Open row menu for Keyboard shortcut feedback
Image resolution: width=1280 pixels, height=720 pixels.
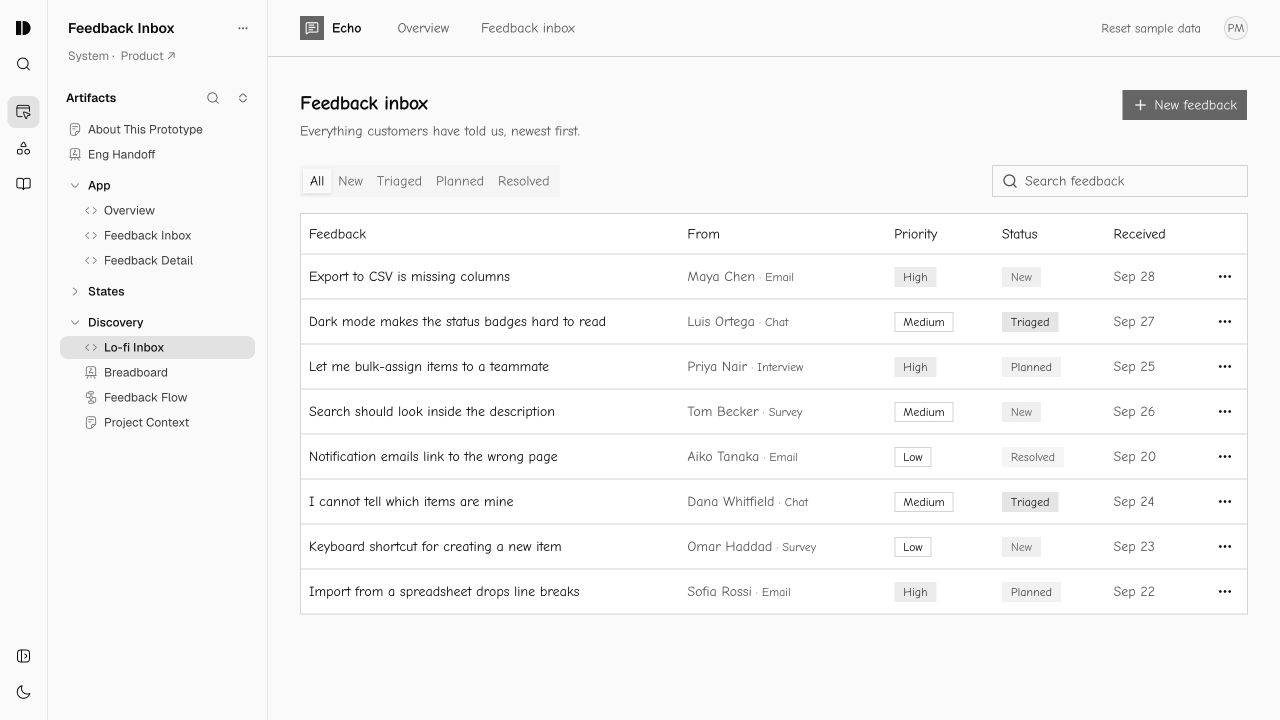(1225, 547)
